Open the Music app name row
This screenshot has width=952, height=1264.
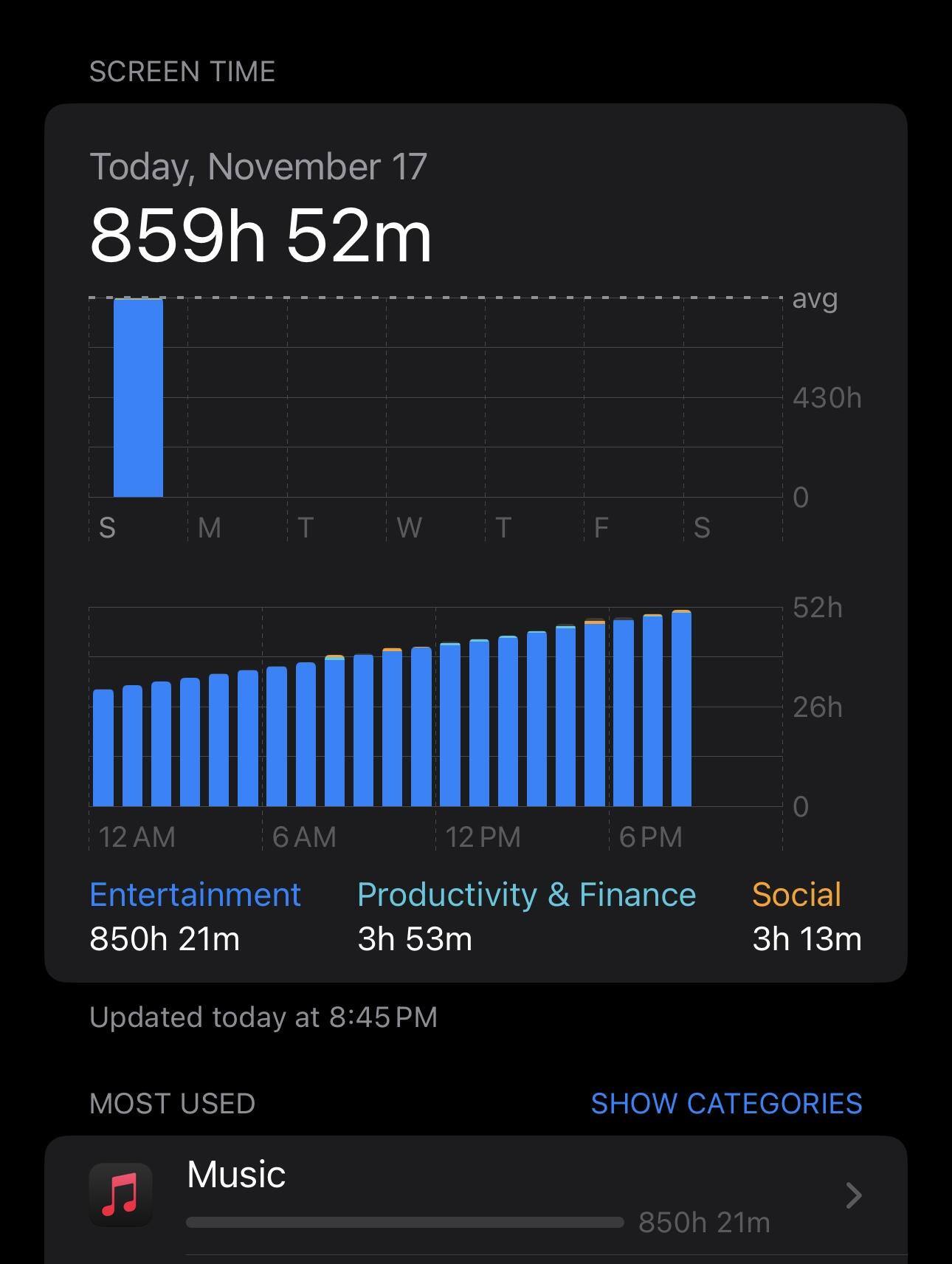(x=236, y=1174)
